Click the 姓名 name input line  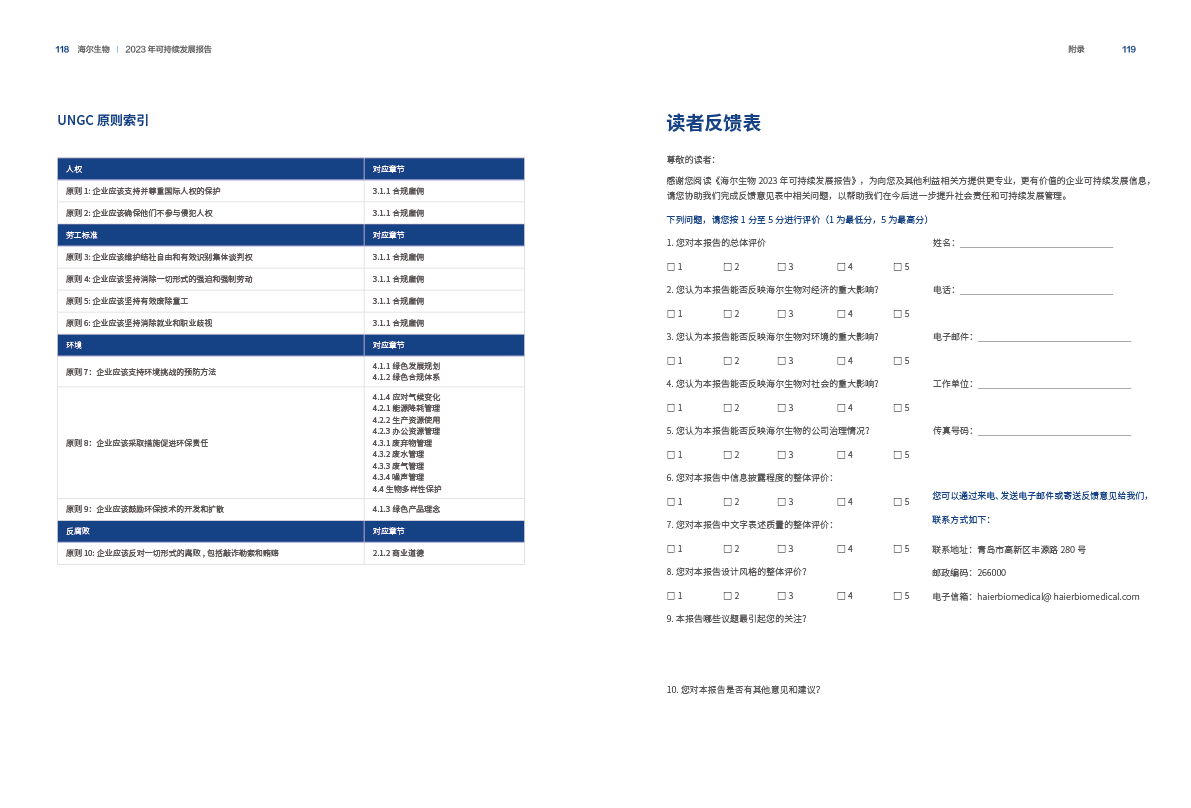[x=1036, y=244]
